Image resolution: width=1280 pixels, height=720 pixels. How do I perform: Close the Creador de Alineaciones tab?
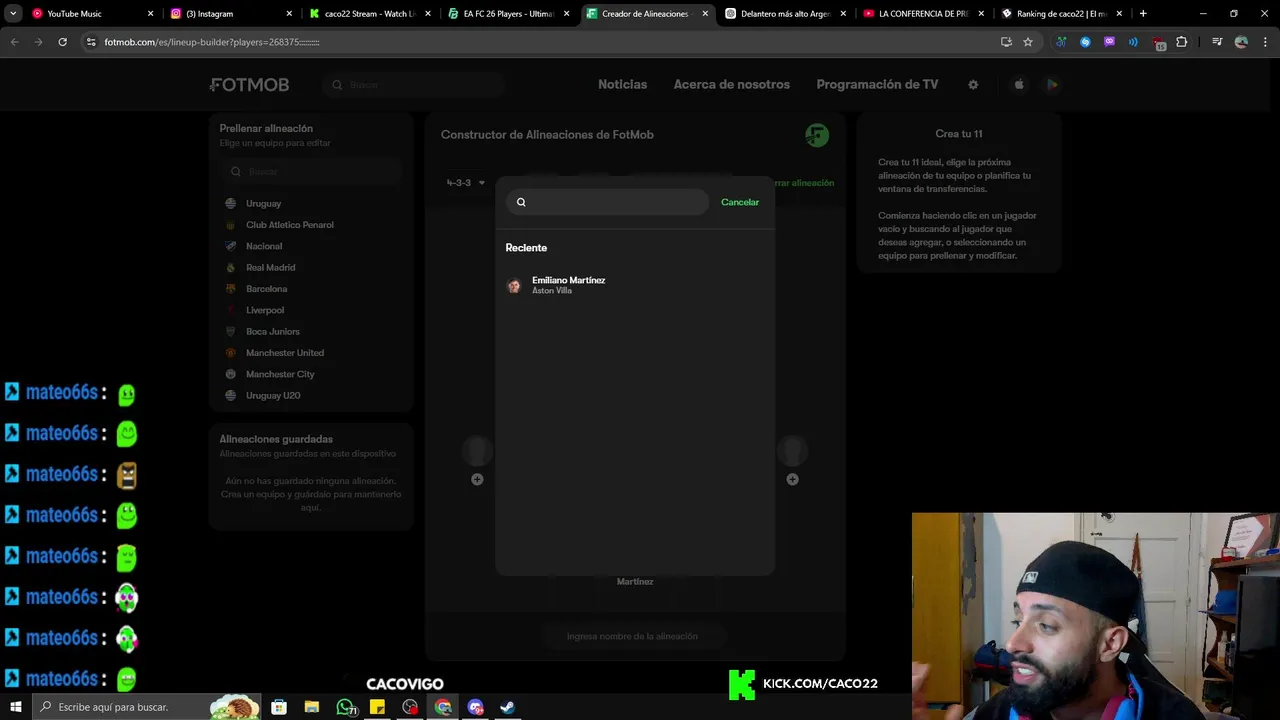click(705, 14)
